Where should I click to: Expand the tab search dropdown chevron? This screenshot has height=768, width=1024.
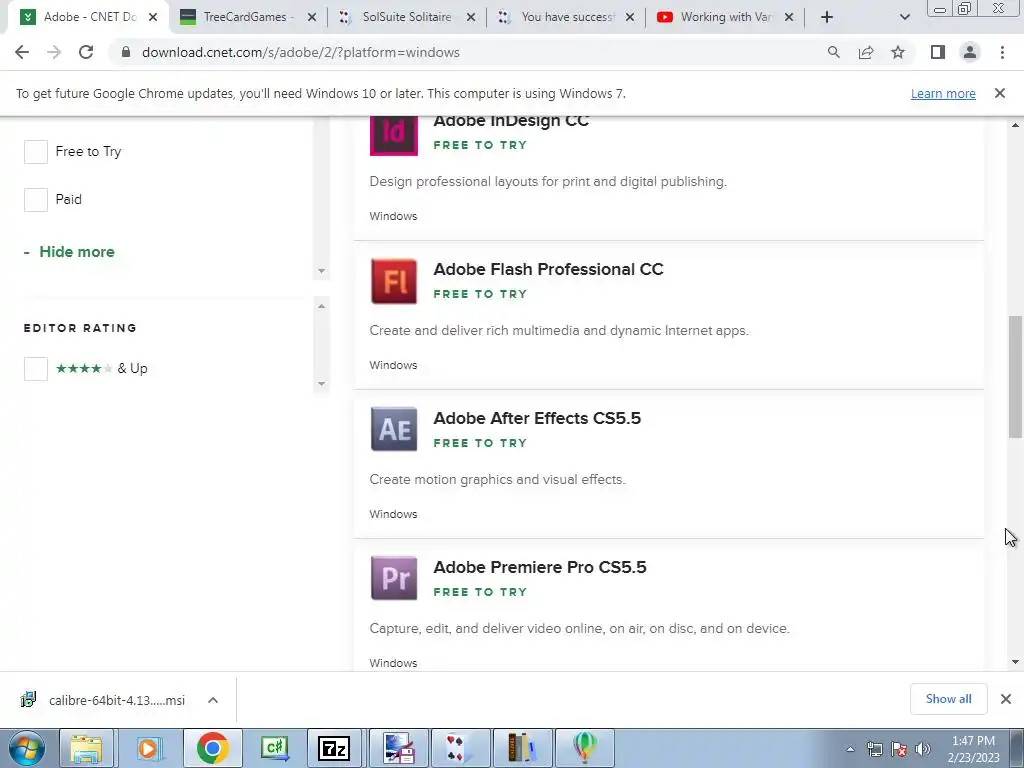point(904,17)
